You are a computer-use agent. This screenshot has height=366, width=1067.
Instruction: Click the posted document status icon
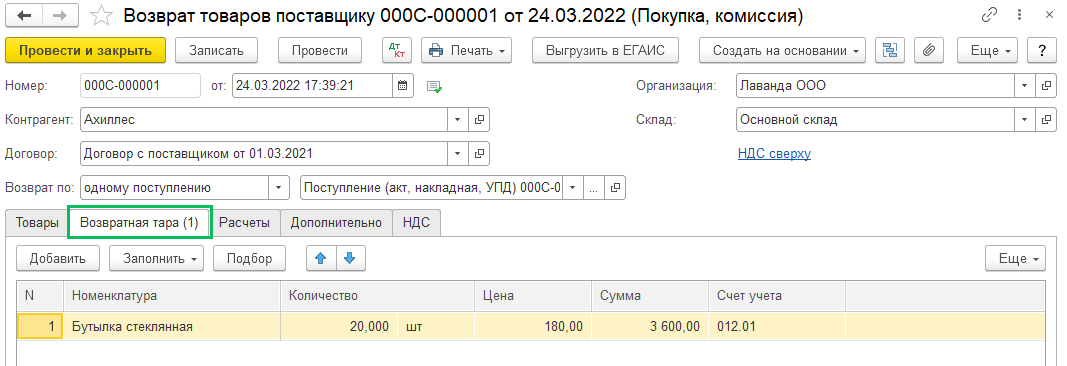434,86
